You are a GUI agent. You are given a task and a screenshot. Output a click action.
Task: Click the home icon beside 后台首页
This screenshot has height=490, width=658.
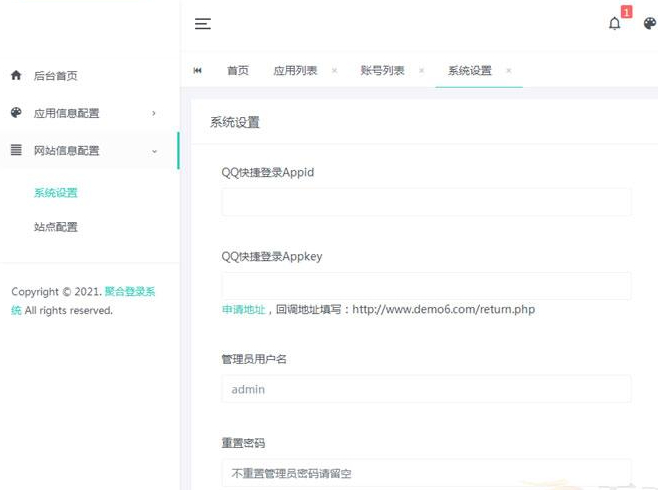coord(16,75)
